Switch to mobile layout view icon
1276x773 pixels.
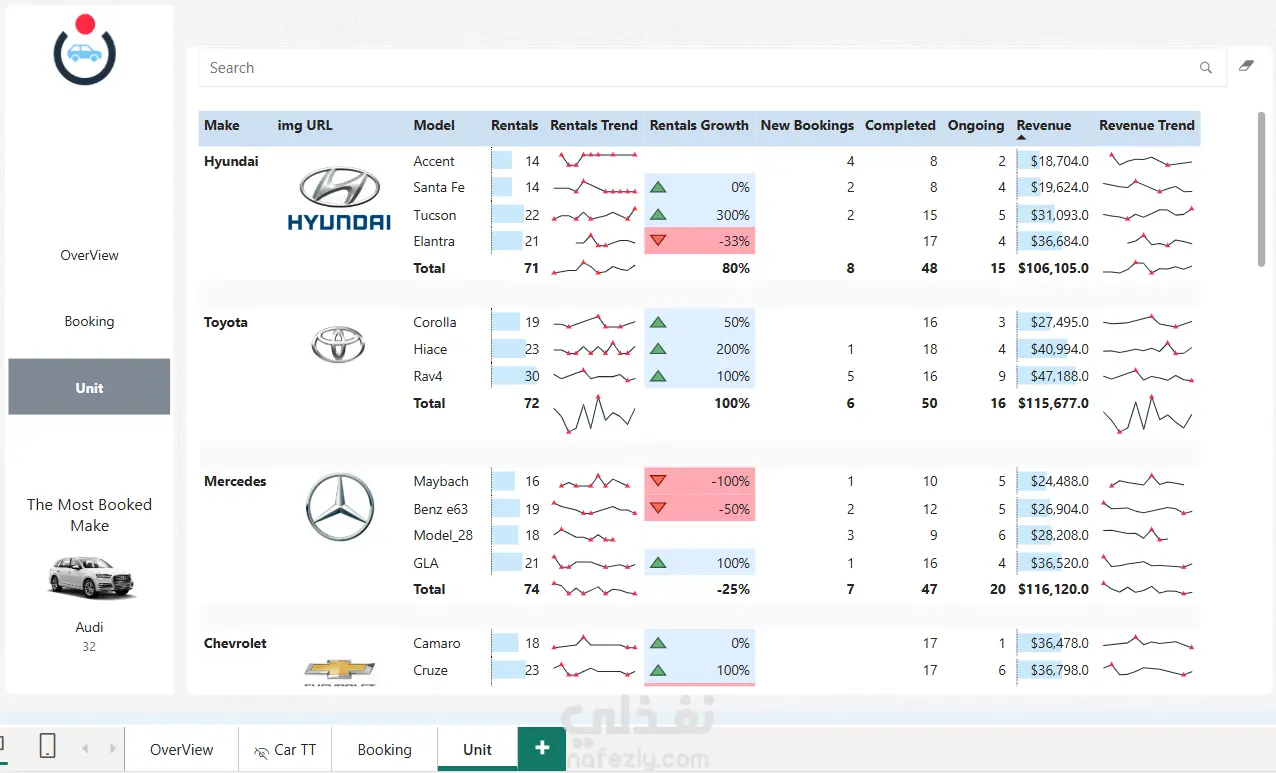[47, 746]
